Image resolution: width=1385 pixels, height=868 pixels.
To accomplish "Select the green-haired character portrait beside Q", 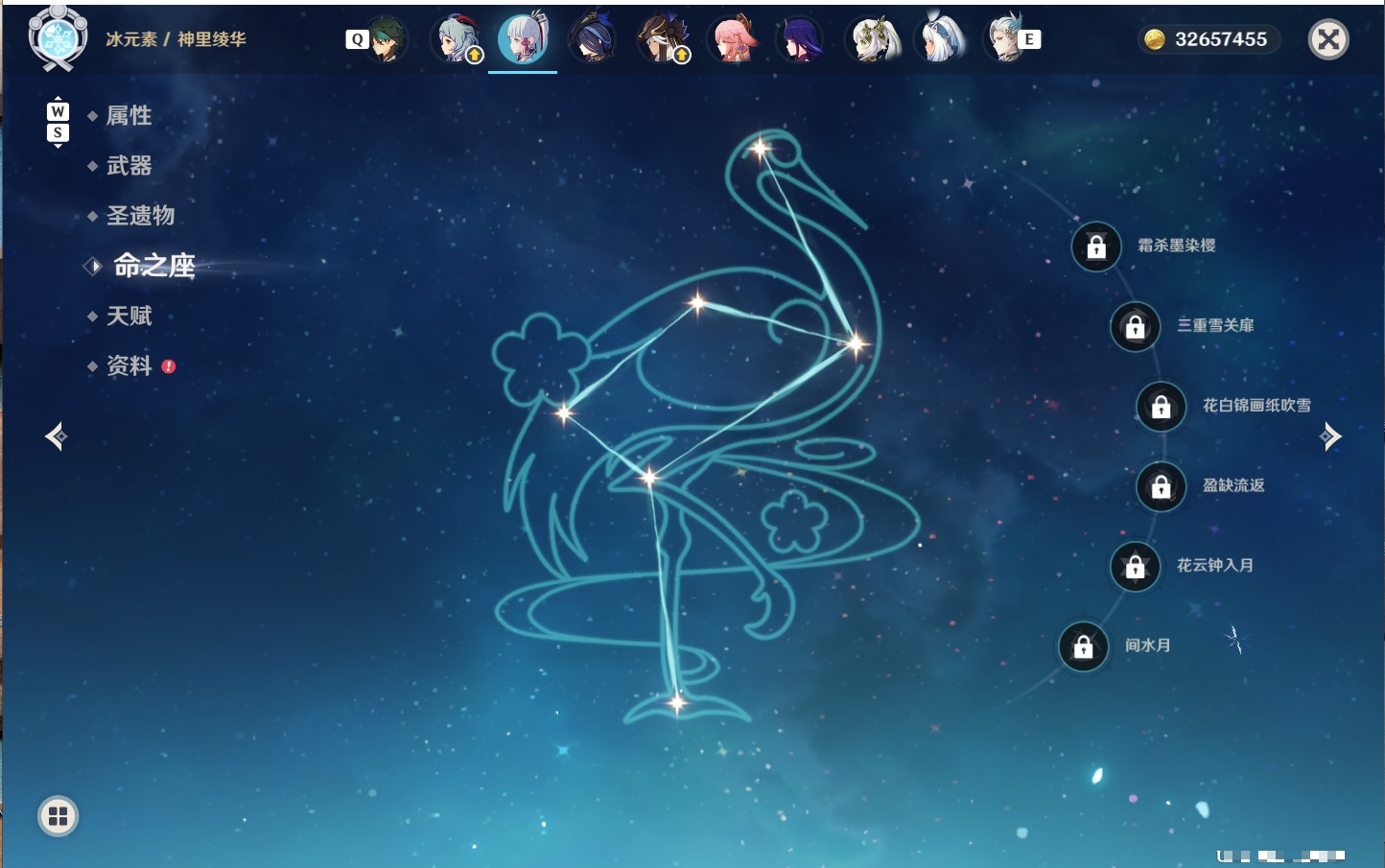I will coord(386,39).
